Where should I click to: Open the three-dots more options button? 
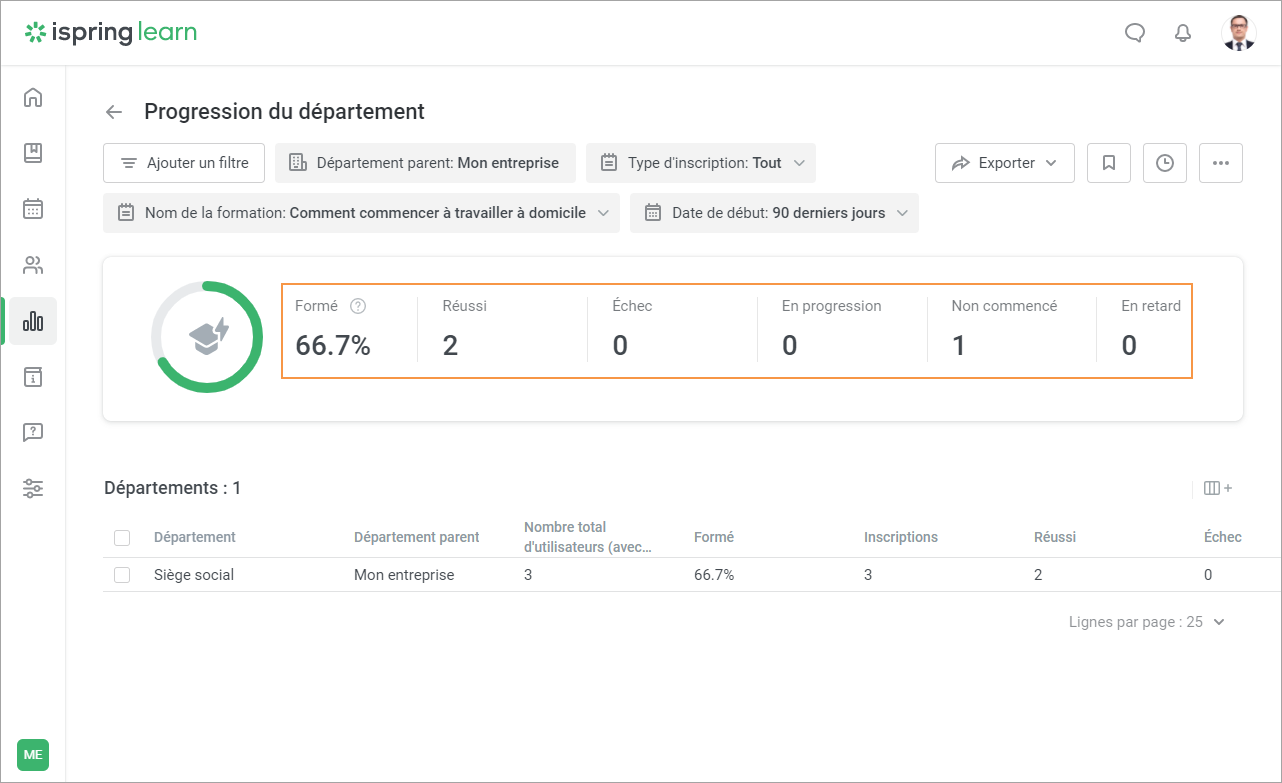tap(1220, 163)
